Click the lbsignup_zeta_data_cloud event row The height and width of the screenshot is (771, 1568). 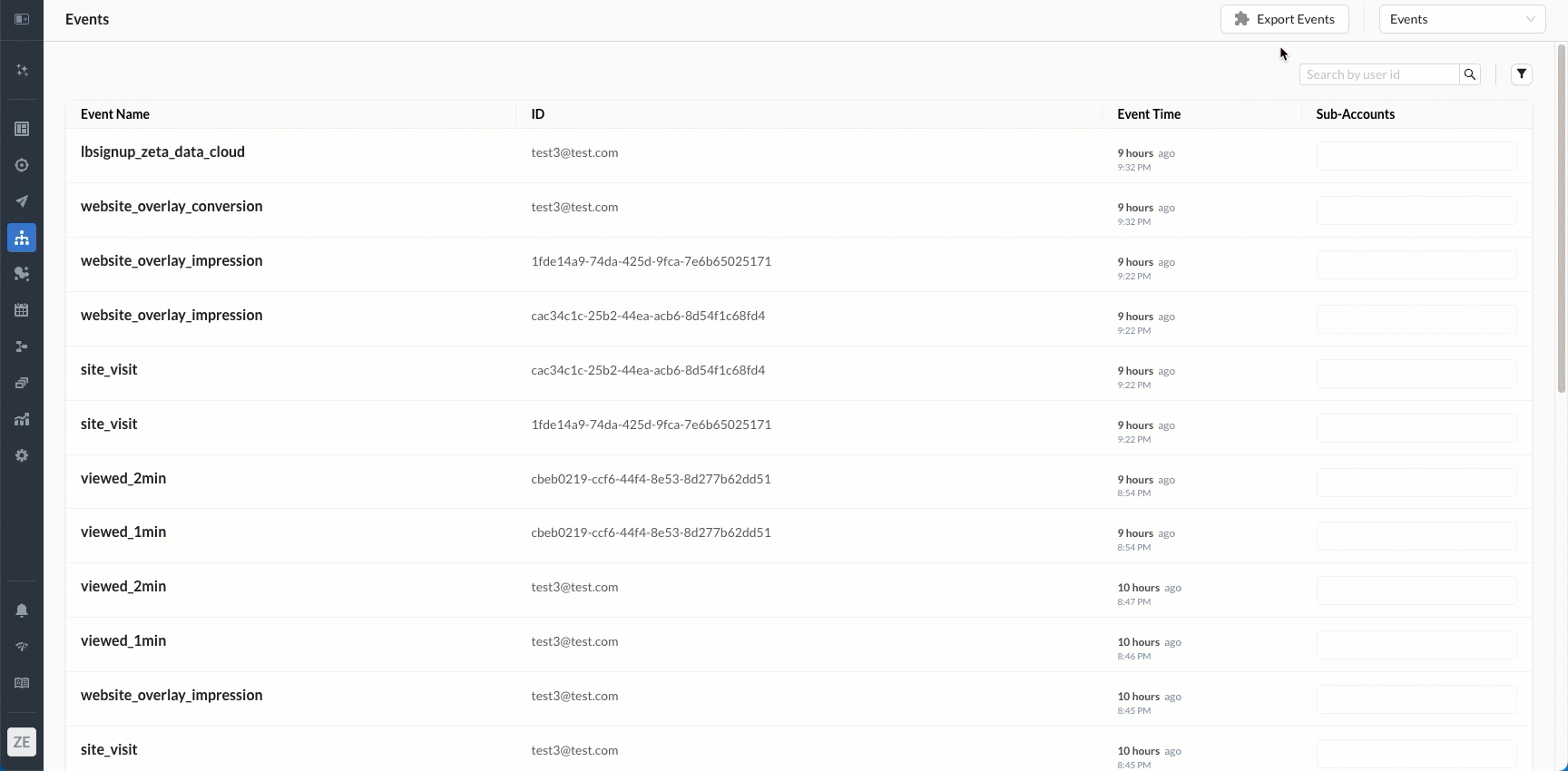point(162,152)
